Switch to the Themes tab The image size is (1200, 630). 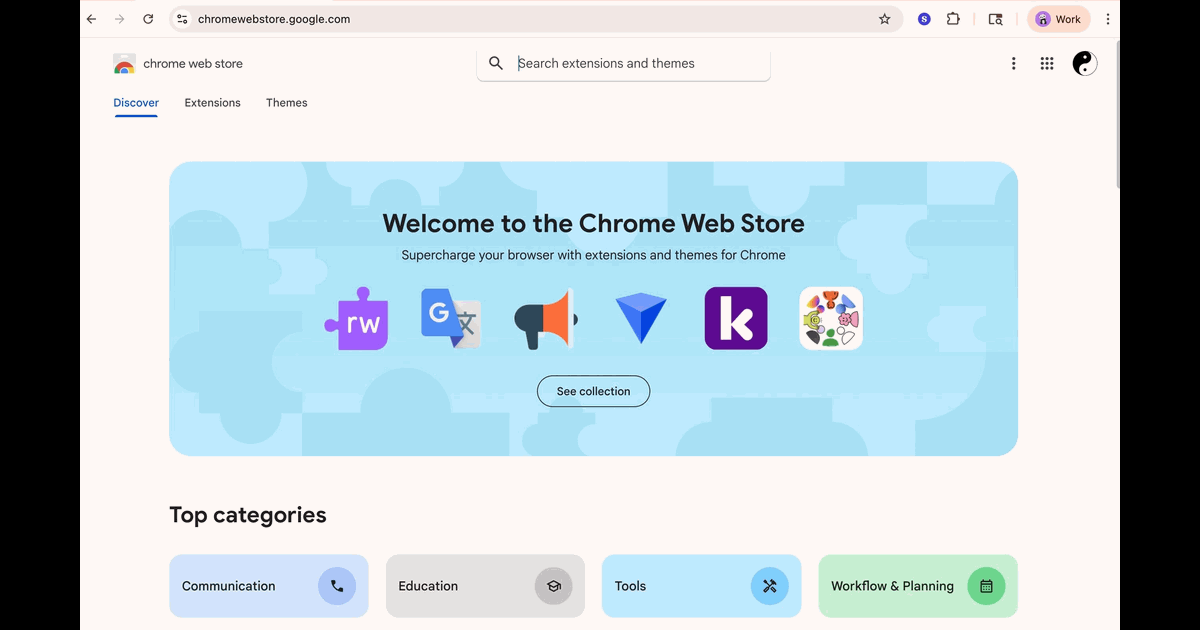[x=287, y=103]
